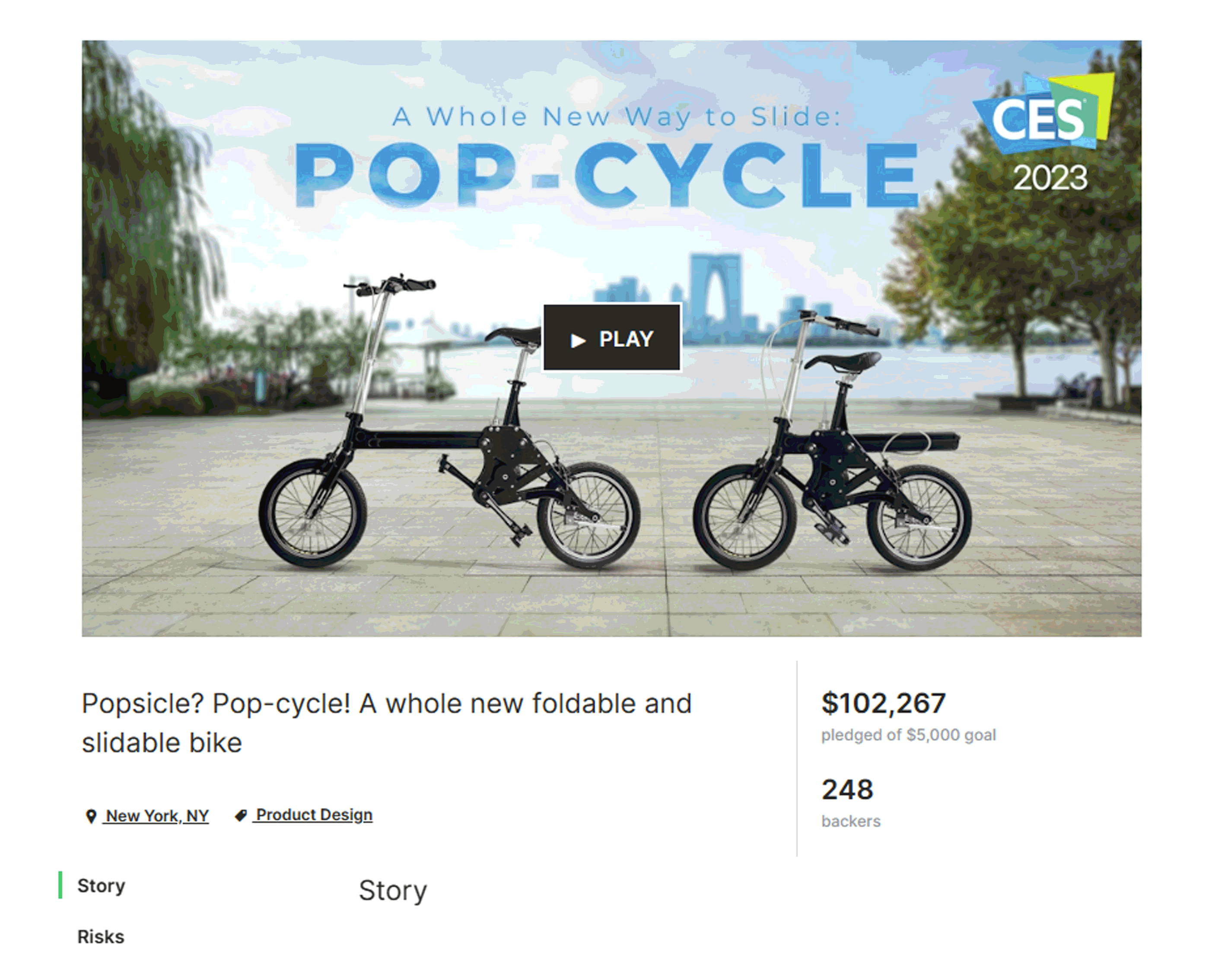Viewport: 1225px width, 980px height.
Task: Click the location pin icon
Action: click(x=90, y=816)
